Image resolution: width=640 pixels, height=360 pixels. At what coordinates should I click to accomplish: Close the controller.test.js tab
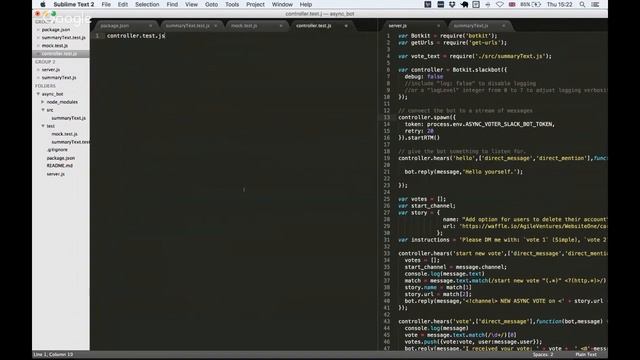tap(346, 26)
